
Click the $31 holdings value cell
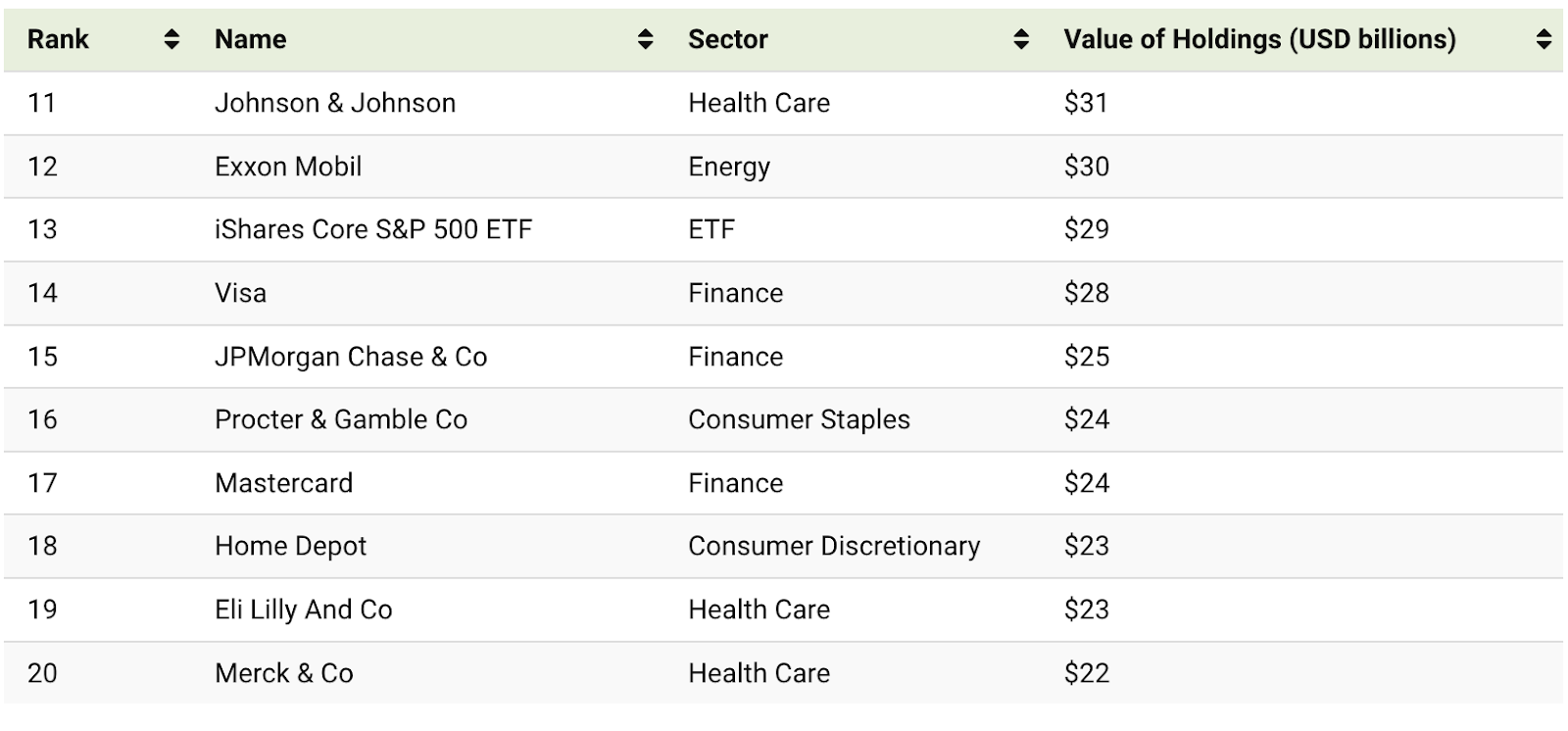[x=1086, y=103]
